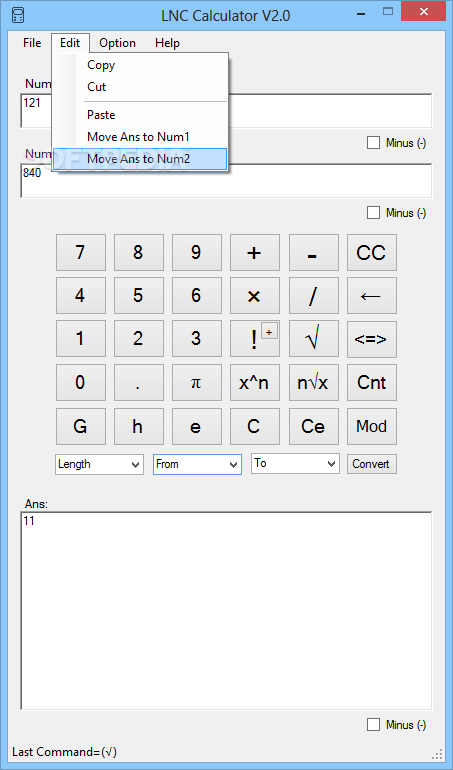This screenshot has width=453, height=770.
Task: Open the To unit dropdown
Action: 295,464
